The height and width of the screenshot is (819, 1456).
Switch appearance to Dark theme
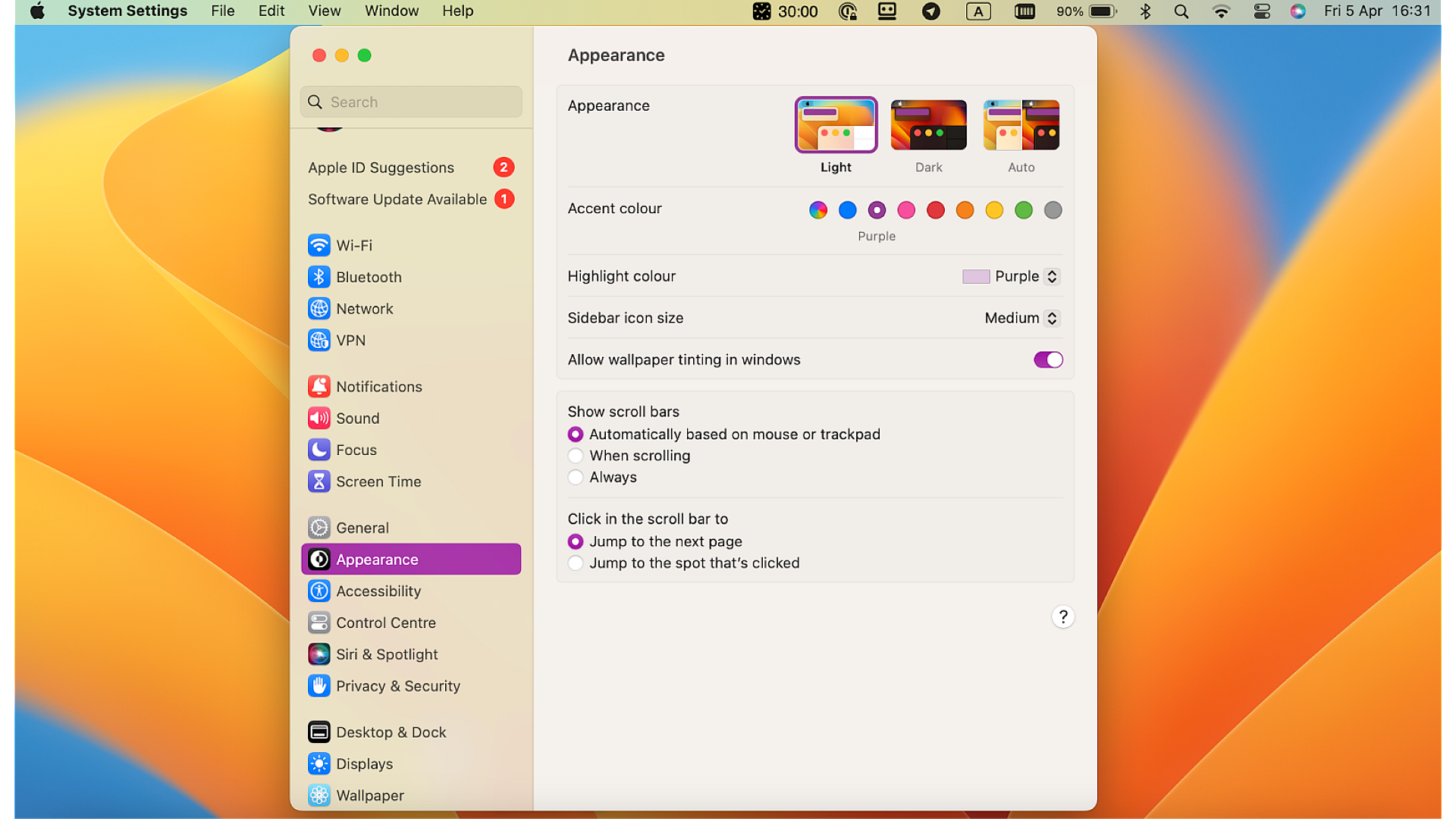[928, 124]
